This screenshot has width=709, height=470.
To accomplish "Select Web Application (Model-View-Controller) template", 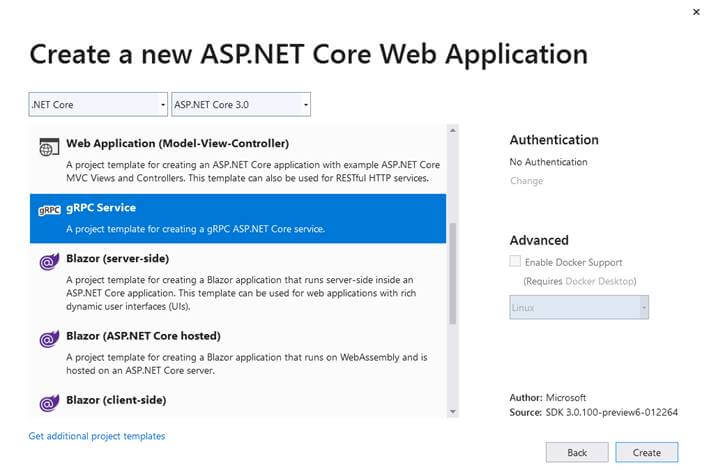I will [x=177, y=143].
